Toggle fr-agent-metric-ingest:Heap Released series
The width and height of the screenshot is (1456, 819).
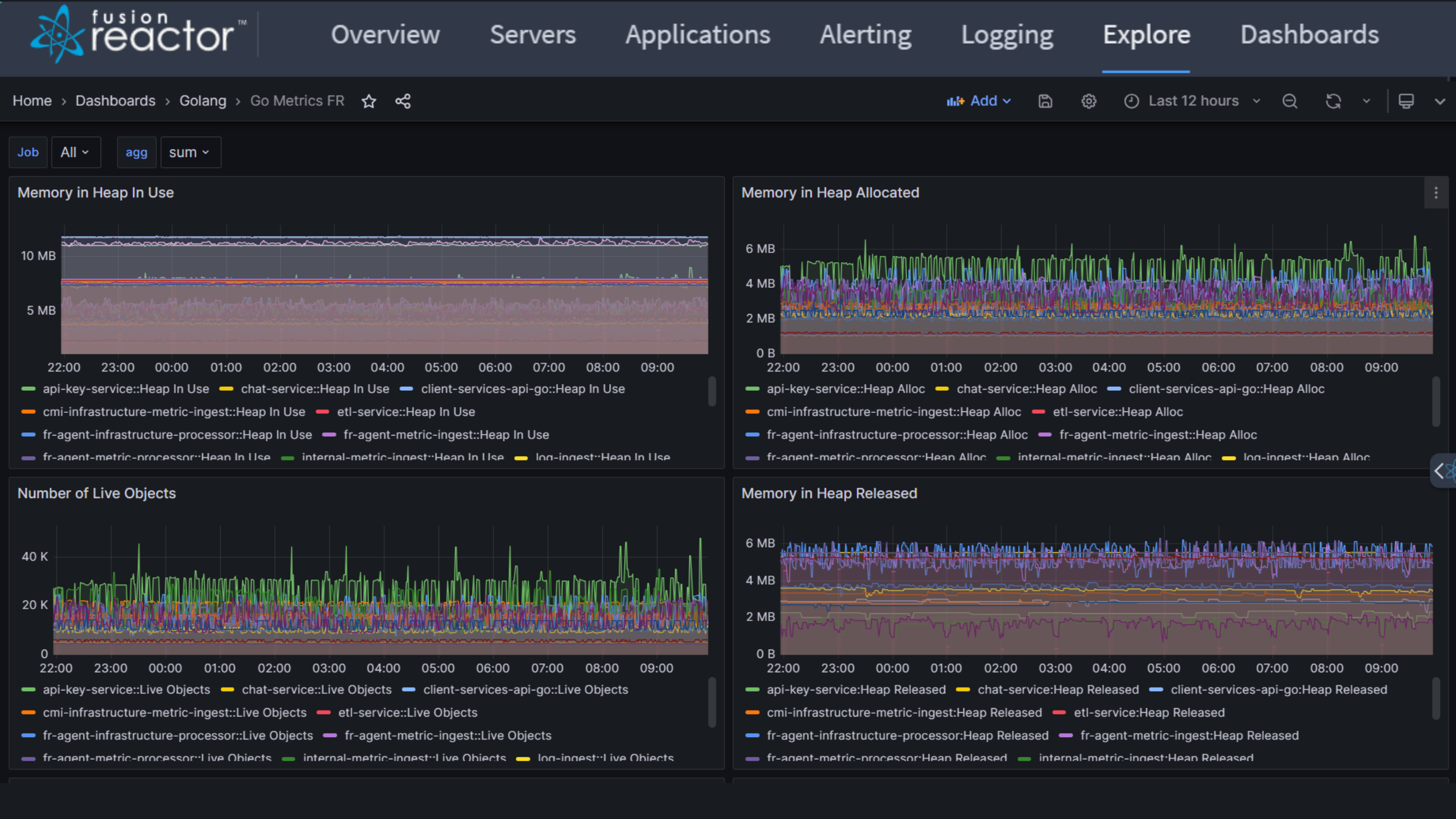[1190, 736]
